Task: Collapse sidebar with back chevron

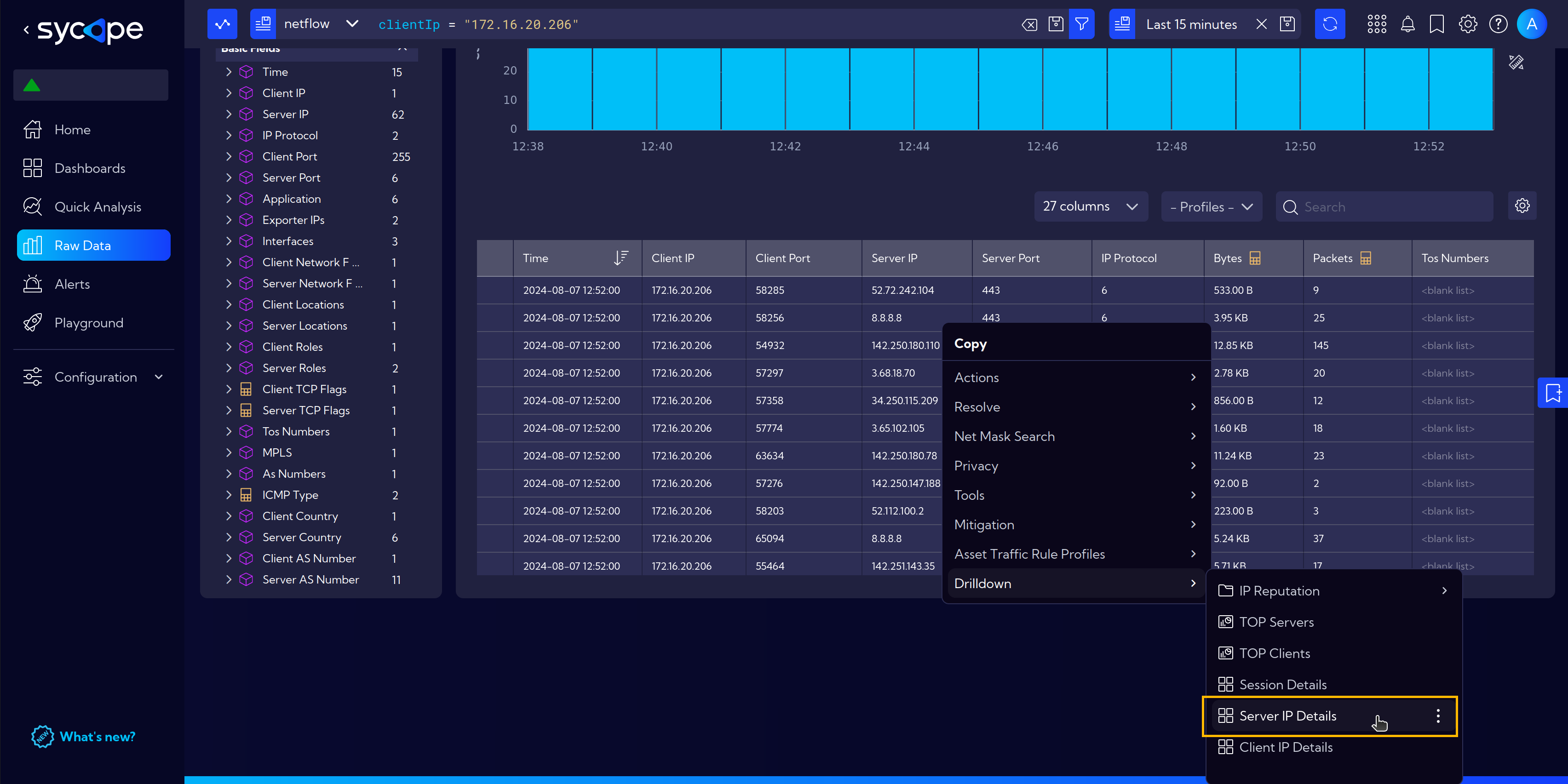Action: pyautogui.click(x=26, y=29)
